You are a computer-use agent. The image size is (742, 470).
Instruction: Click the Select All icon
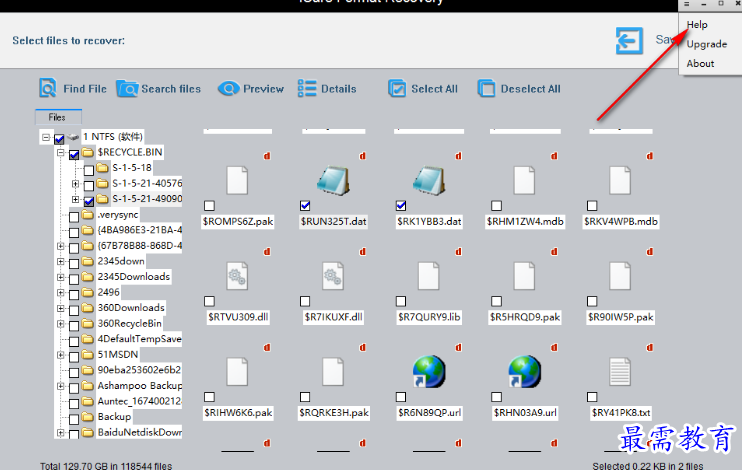pos(397,89)
